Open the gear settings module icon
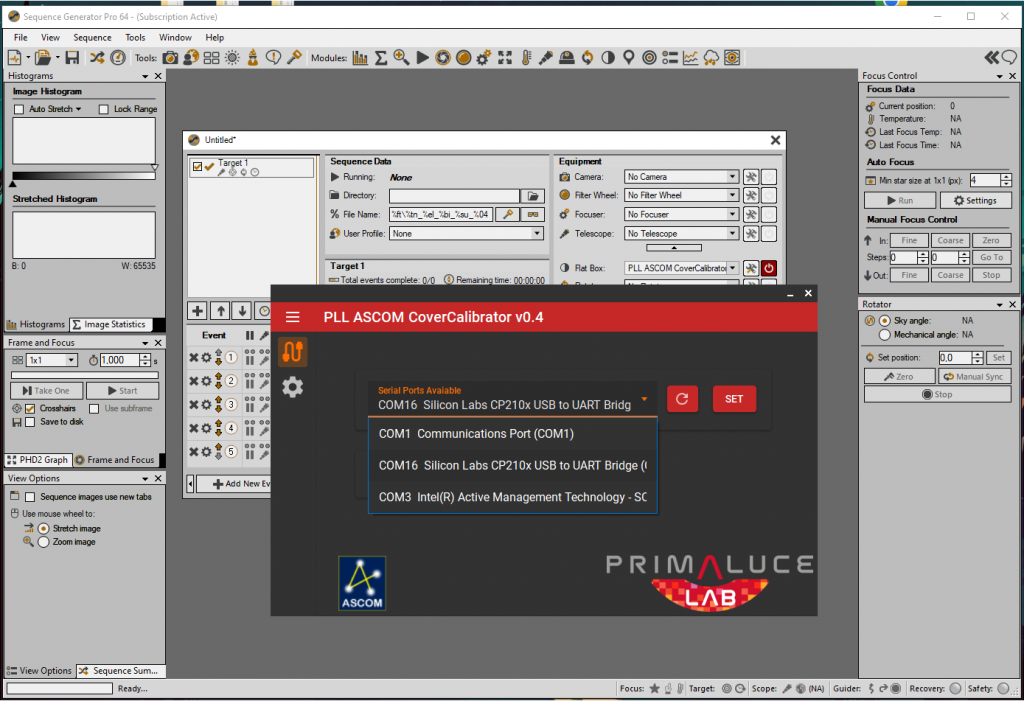Screen dimensions: 1024x701 click(x=482, y=57)
